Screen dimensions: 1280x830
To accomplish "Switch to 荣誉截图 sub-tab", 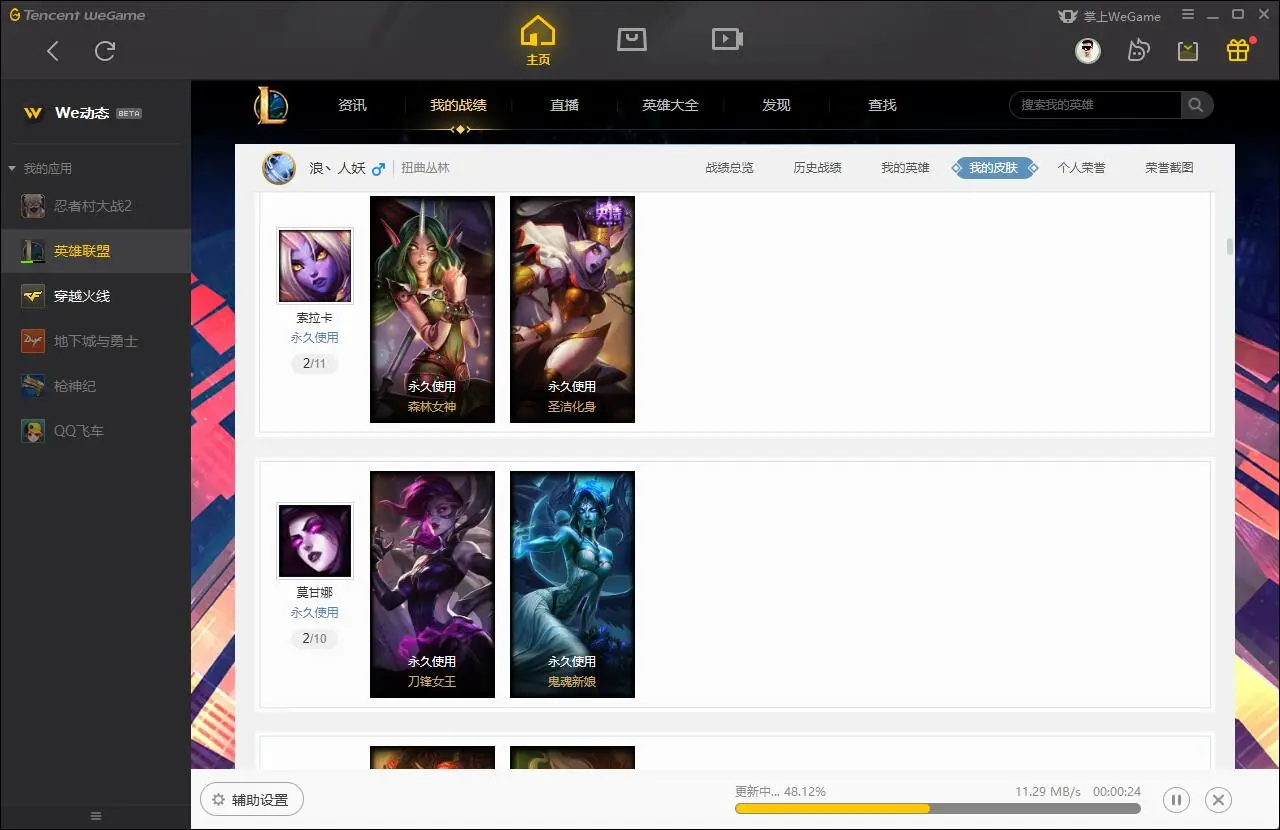I will point(1169,168).
